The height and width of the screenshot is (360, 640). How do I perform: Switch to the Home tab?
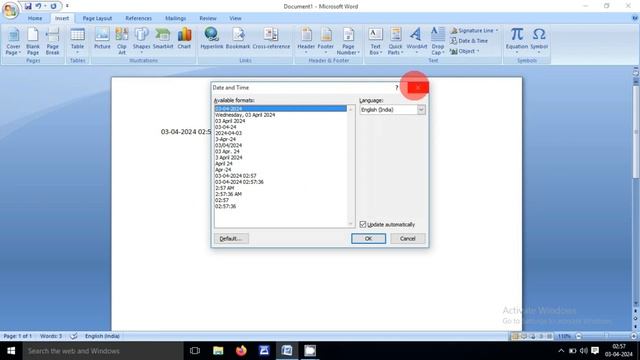[35, 18]
